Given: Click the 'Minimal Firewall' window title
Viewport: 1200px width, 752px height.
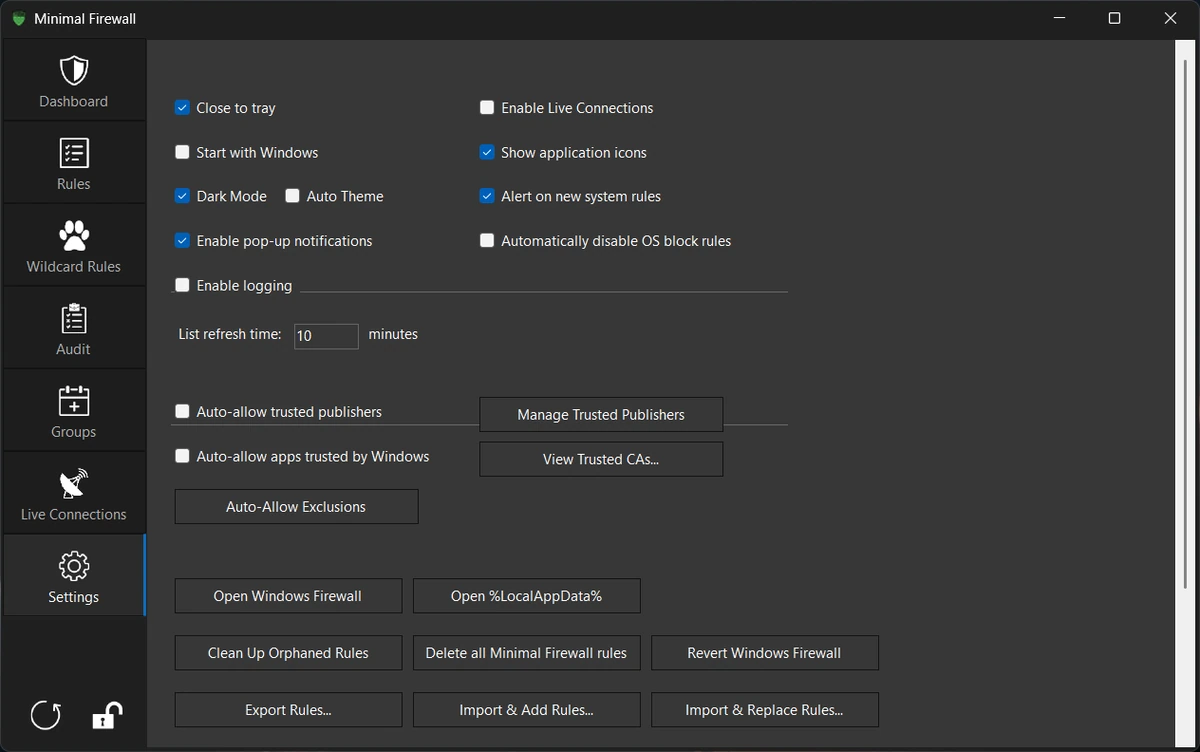Looking at the screenshot, I should [x=85, y=19].
